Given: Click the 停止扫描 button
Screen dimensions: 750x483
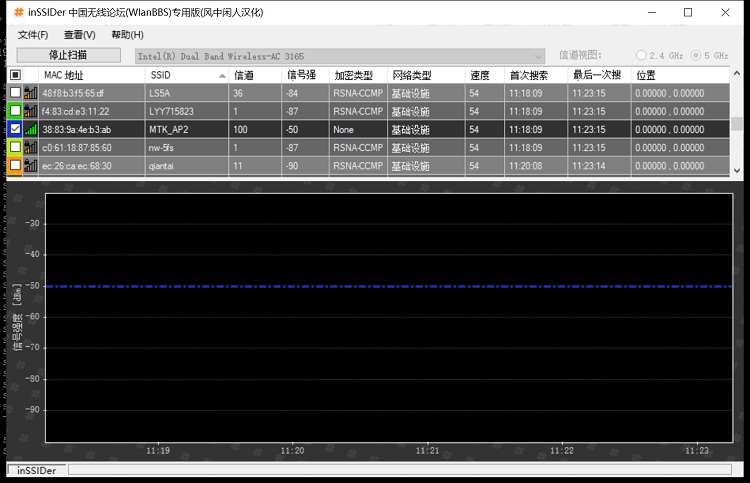Looking at the screenshot, I should point(68,55).
